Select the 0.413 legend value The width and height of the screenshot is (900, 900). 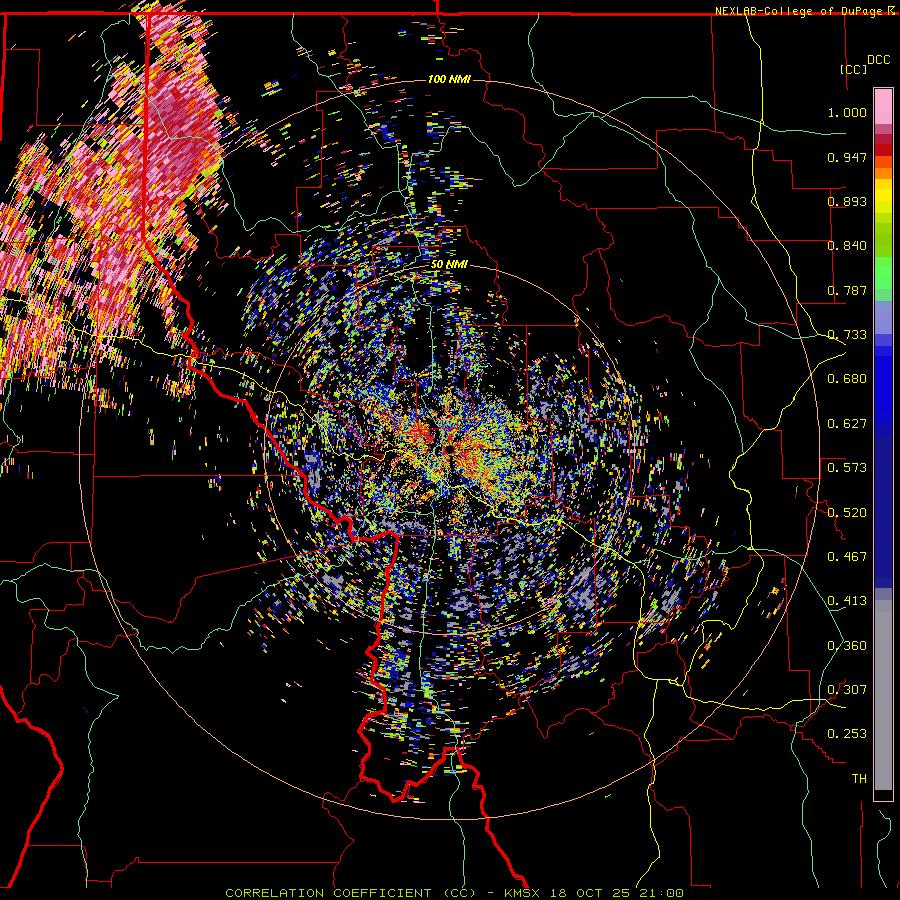tap(847, 601)
